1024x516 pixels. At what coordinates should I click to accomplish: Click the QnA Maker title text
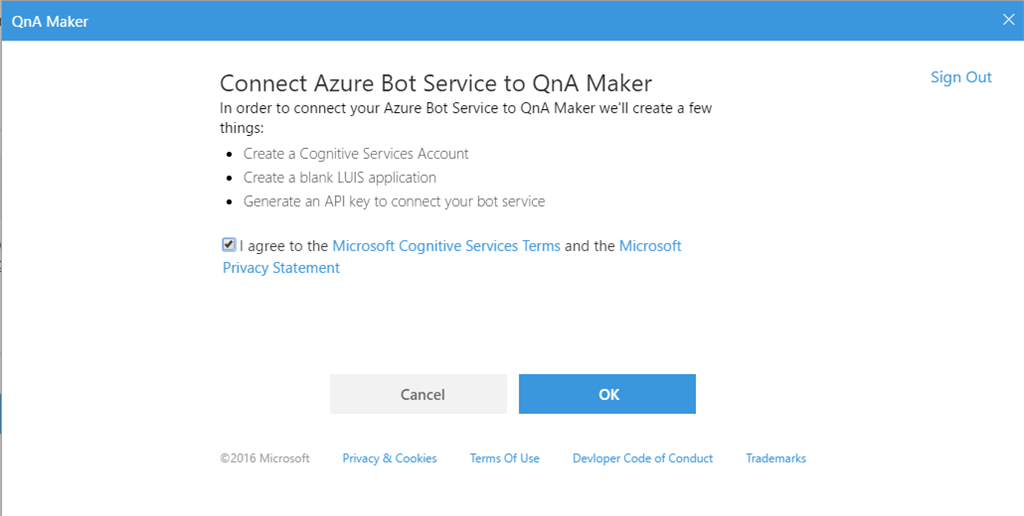(x=50, y=21)
